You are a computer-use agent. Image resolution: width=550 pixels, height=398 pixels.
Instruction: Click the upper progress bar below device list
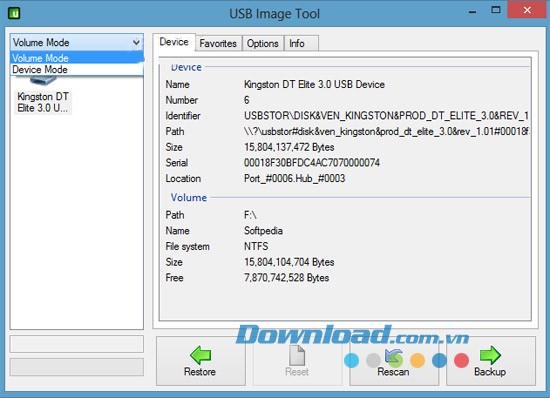[x=77, y=344]
